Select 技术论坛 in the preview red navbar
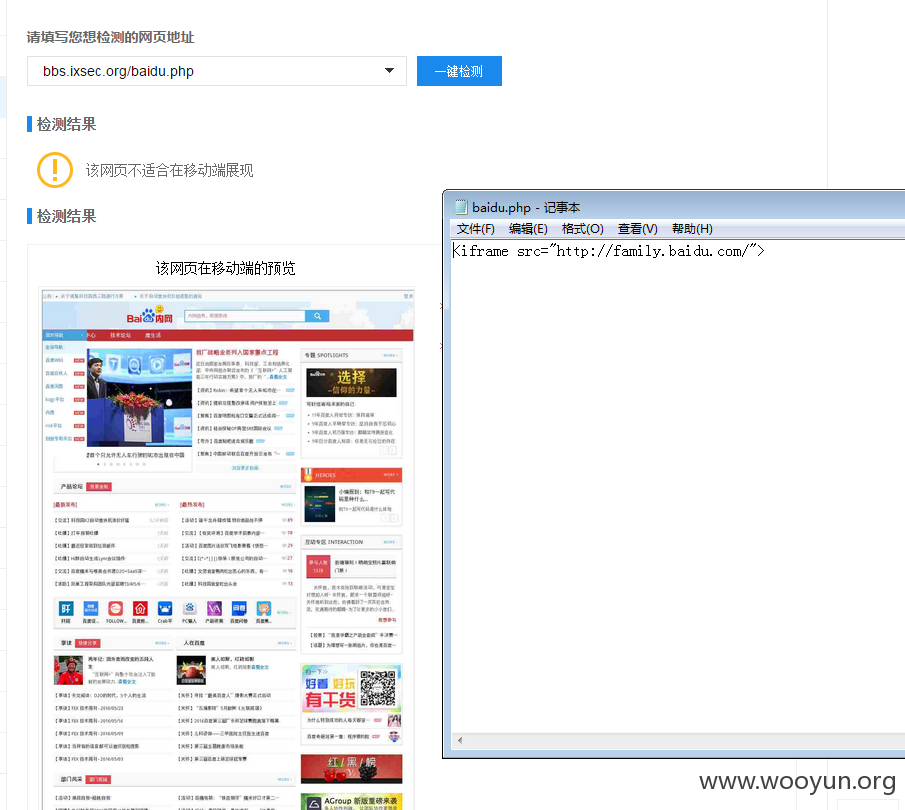Image resolution: width=905 pixels, height=810 pixels. [x=121, y=335]
